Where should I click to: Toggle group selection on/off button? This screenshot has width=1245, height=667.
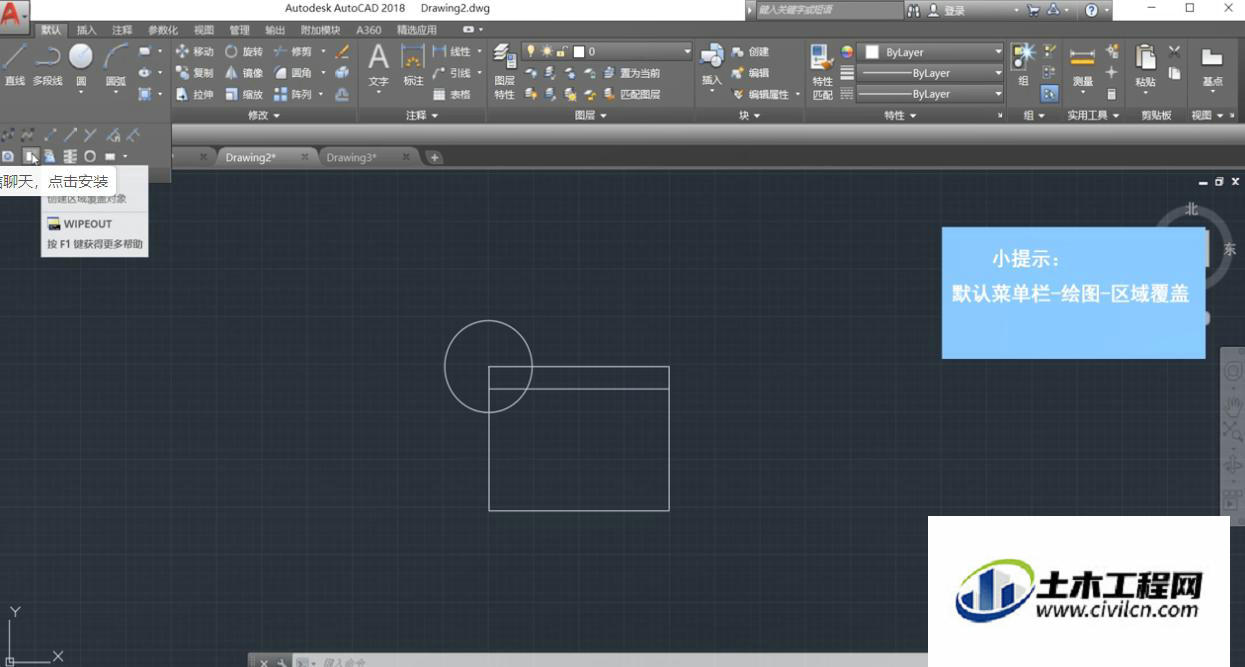click(1050, 94)
